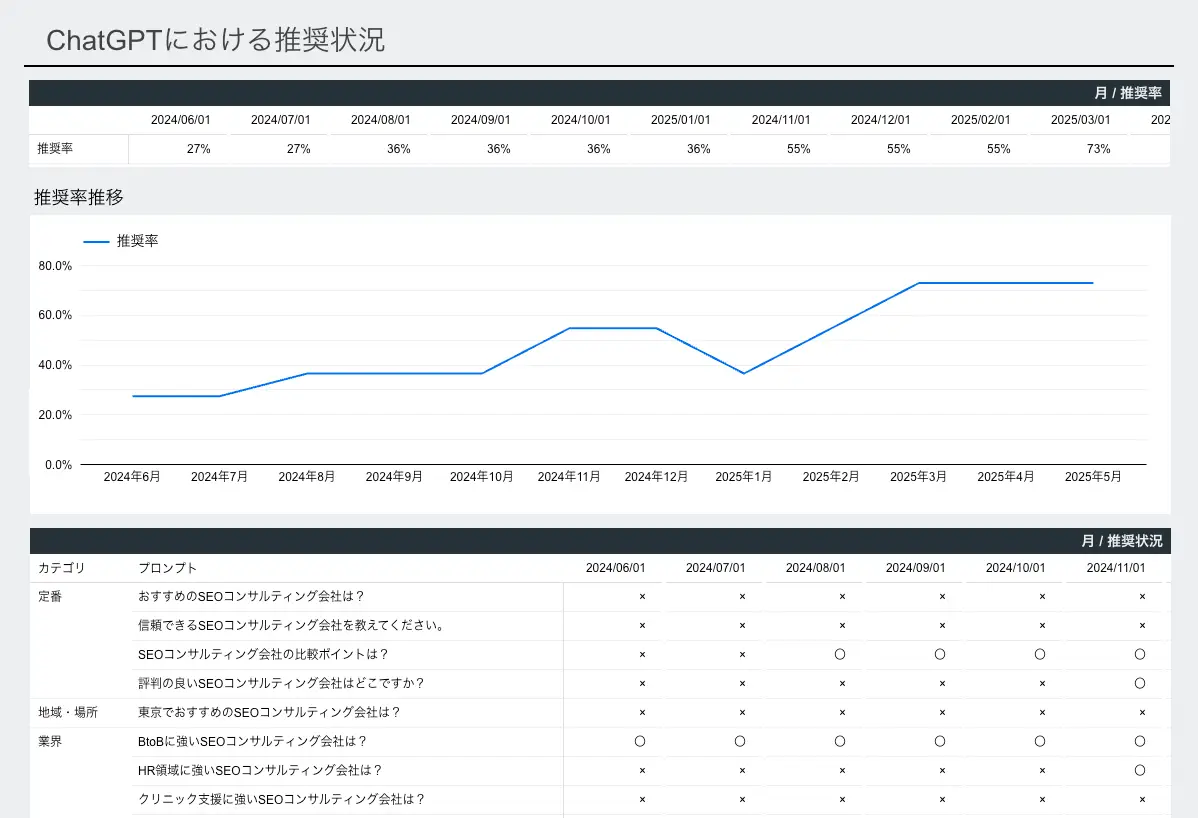Click the 2025/03/01 column header

pos(1081,120)
